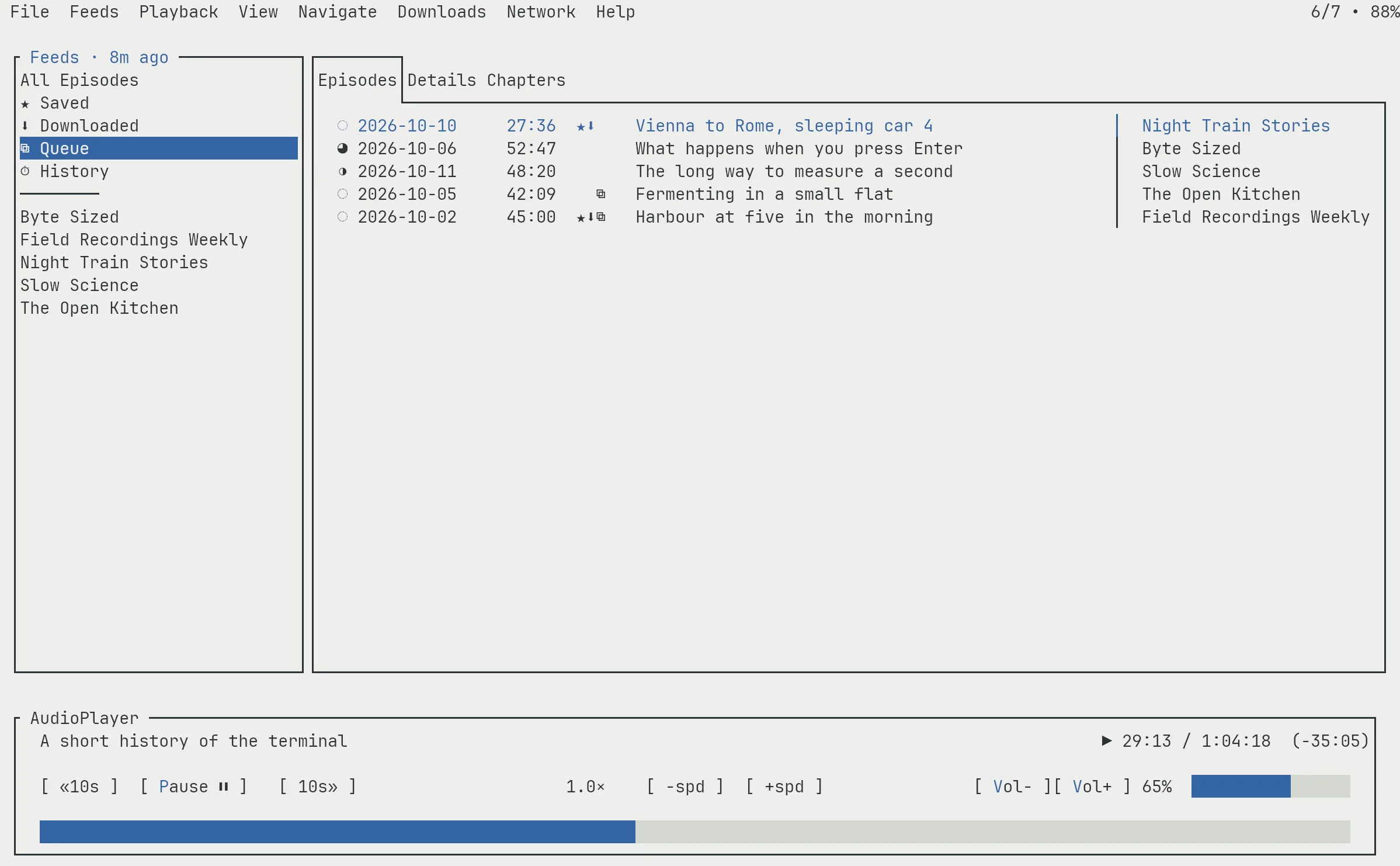Click the flags icons on Harbour at five row
Image resolution: width=1400 pixels, height=866 pixels.
click(591, 217)
